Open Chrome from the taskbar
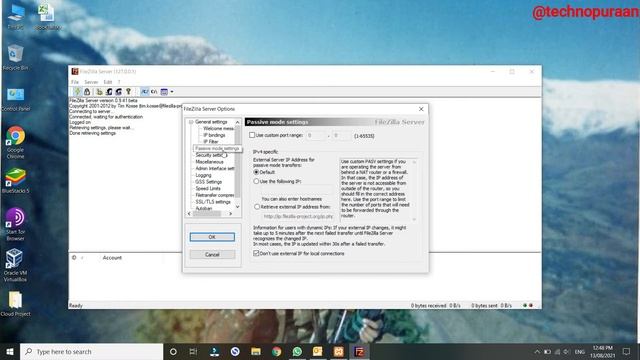This screenshot has height=360, width=640. tap(276, 351)
